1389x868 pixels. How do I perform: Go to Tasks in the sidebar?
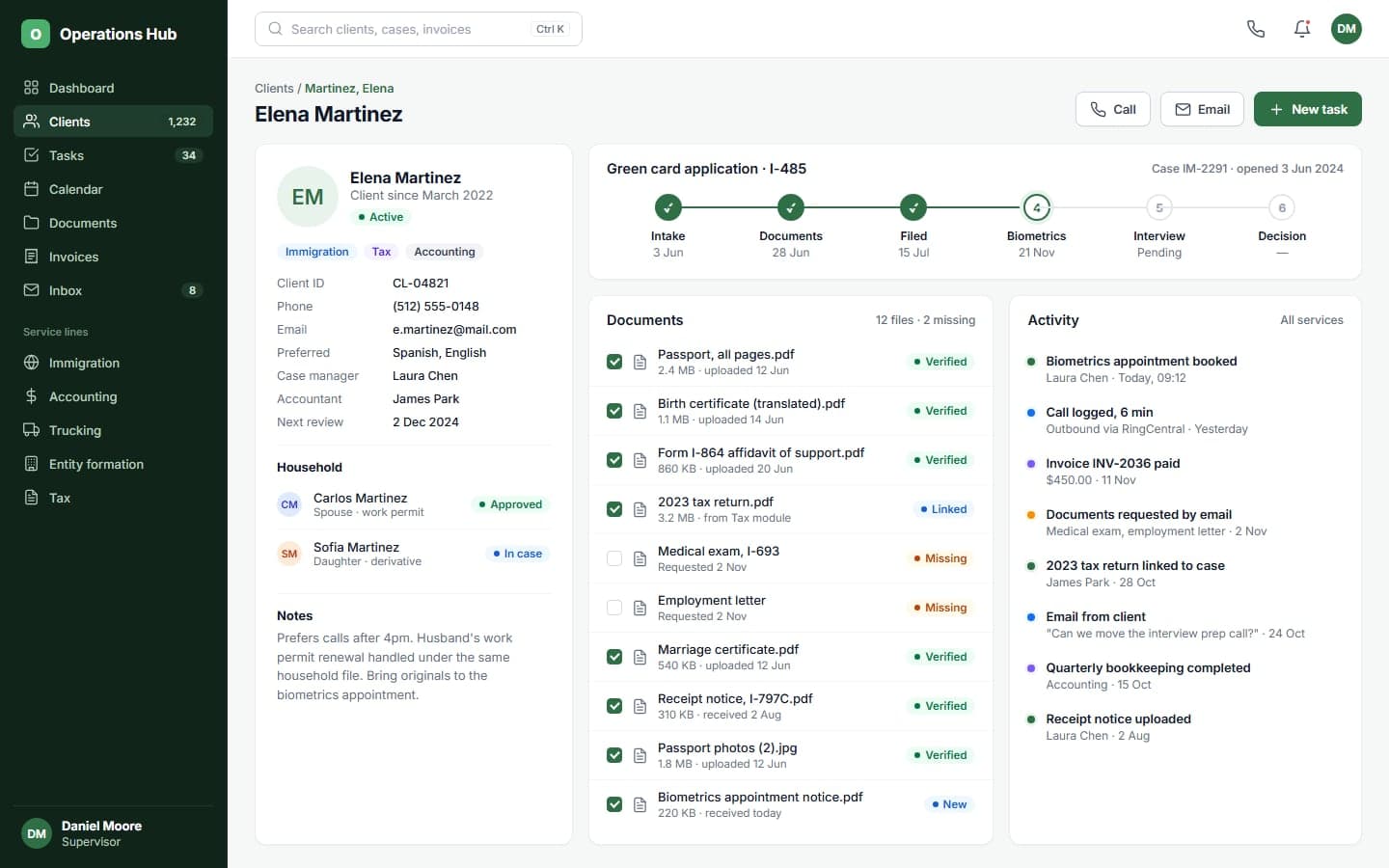(113, 155)
